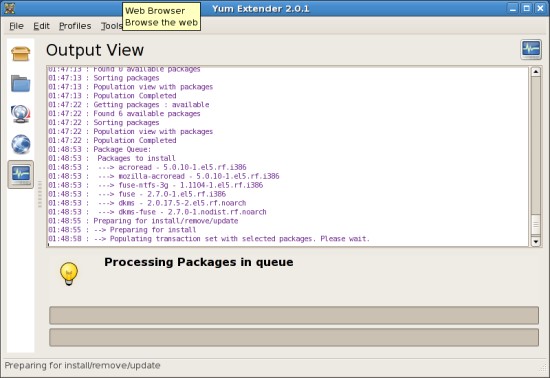Open the Tools menu
The image size is (550, 378).
pos(112,26)
